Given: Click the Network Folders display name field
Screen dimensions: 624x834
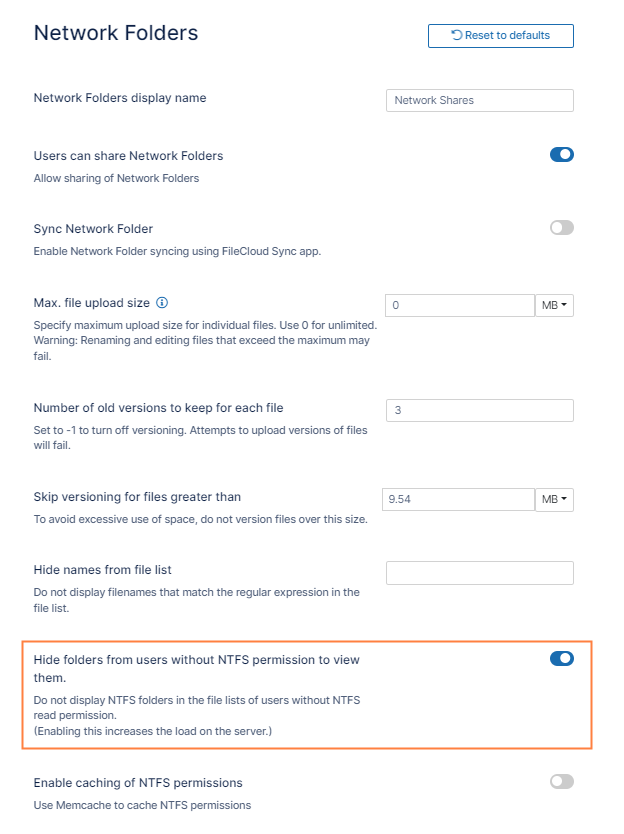Looking at the screenshot, I should pyautogui.click(x=479, y=101).
